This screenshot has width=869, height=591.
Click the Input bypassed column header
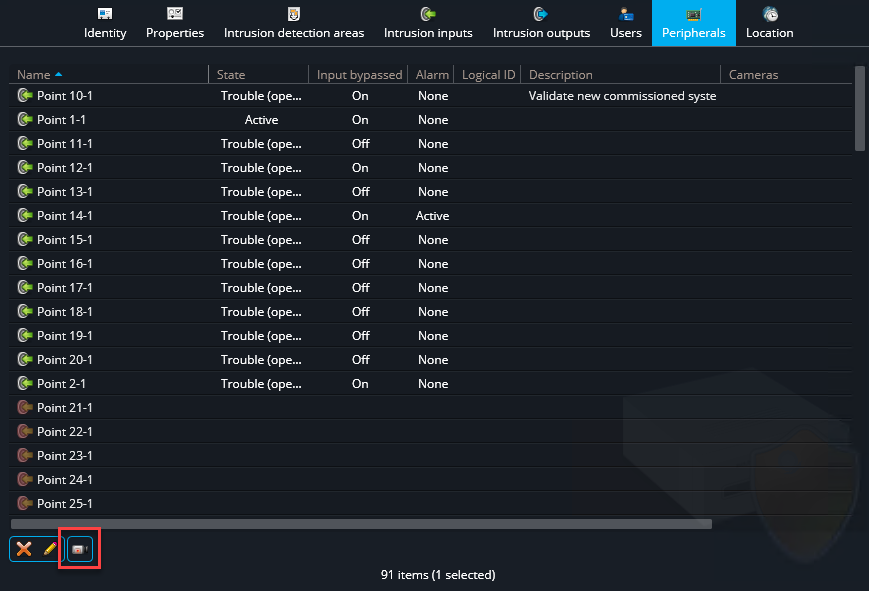(x=359, y=75)
